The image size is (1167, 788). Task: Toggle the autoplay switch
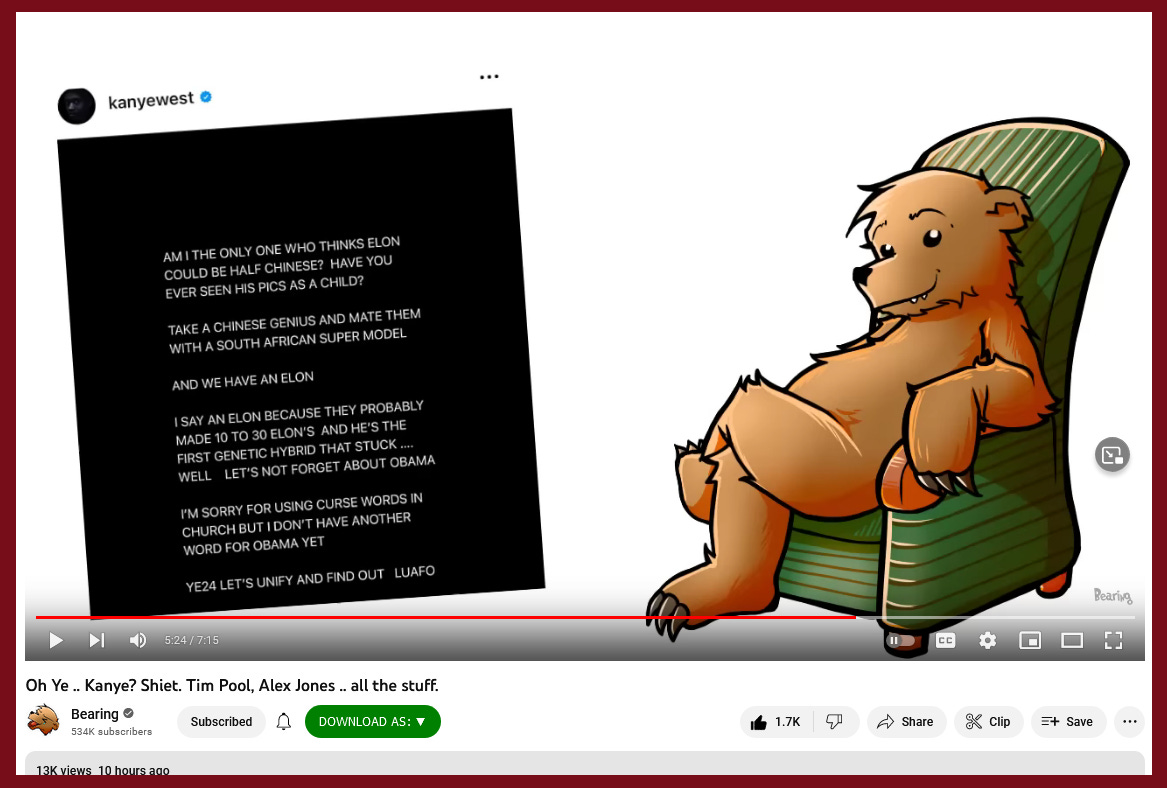901,640
